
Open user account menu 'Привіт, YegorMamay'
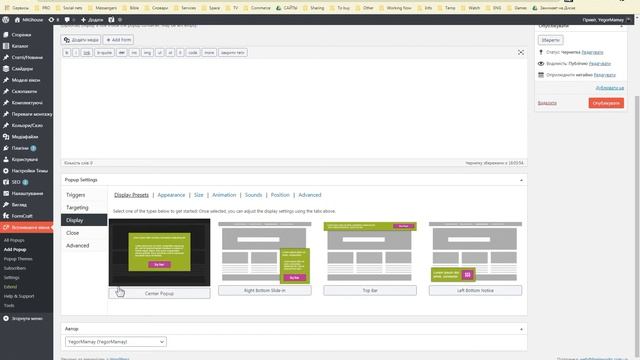(x=606, y=20)
